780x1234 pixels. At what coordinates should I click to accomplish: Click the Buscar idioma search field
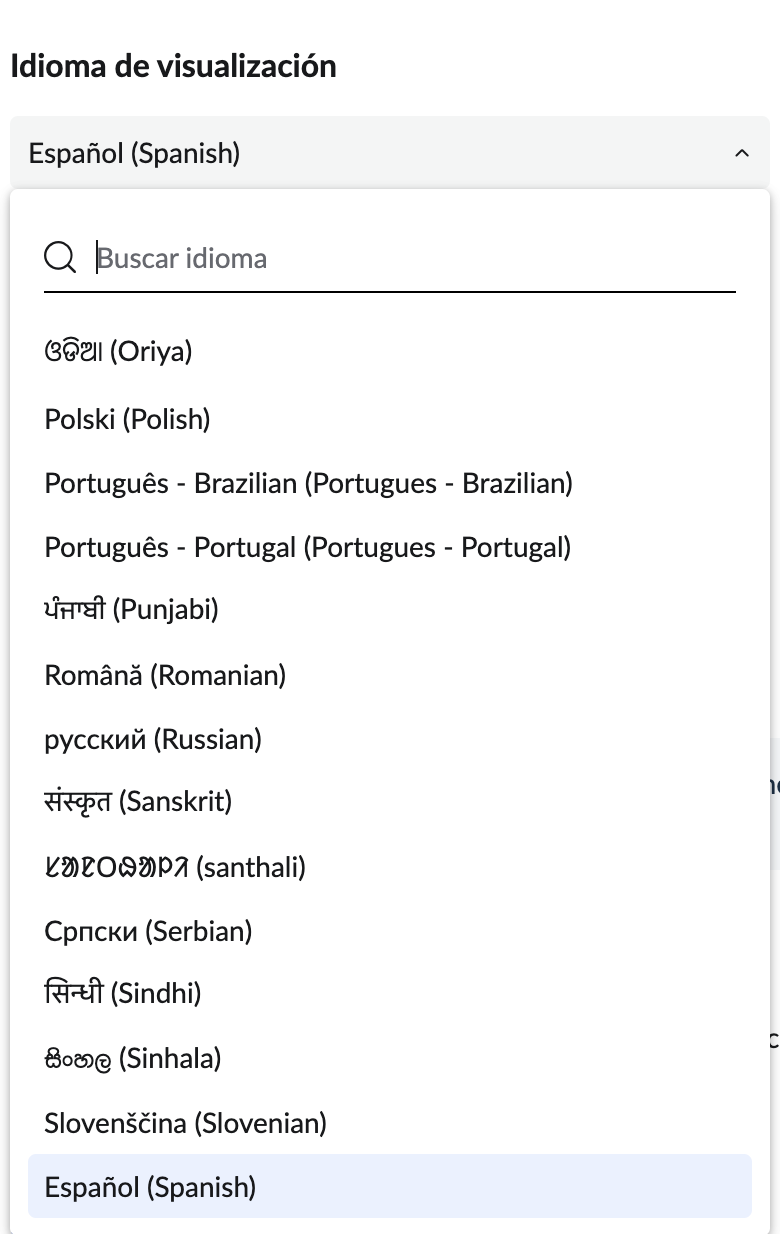(300, 258)
